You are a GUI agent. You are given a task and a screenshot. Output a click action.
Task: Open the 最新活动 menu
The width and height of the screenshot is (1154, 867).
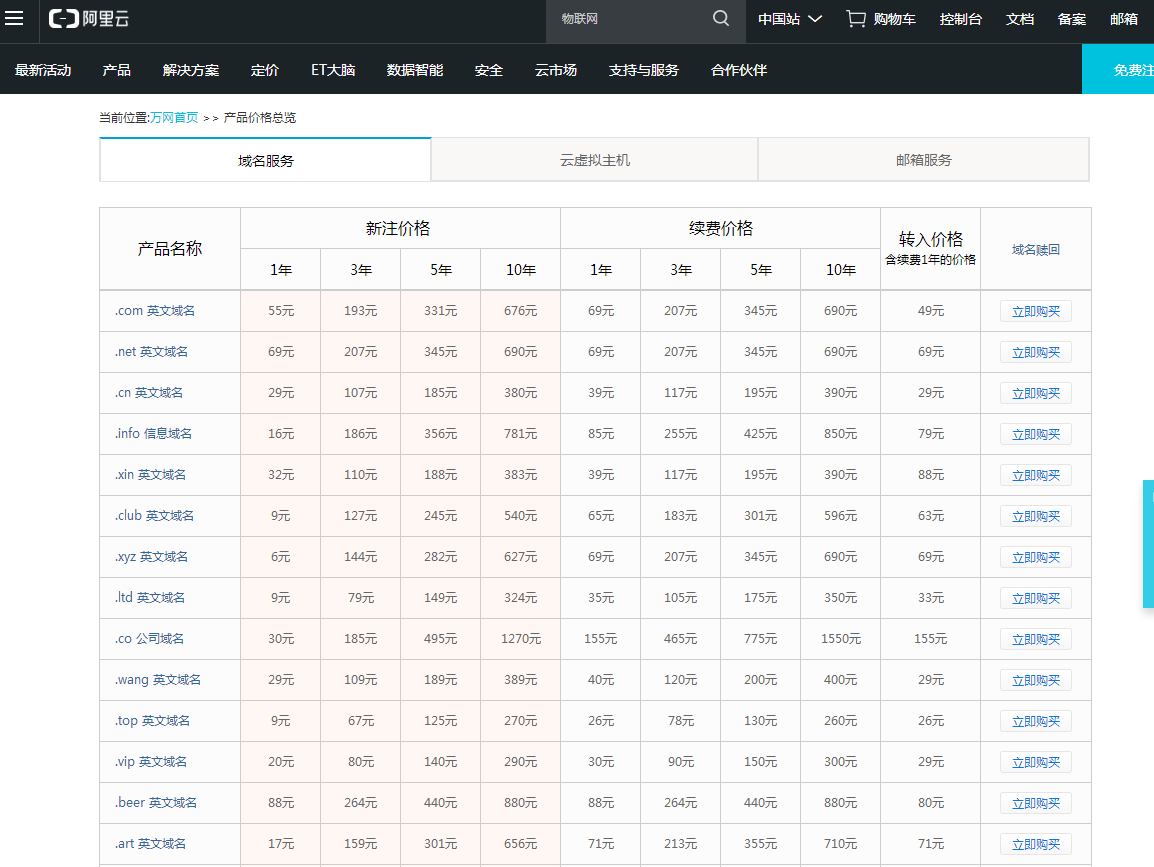[43, 70]
